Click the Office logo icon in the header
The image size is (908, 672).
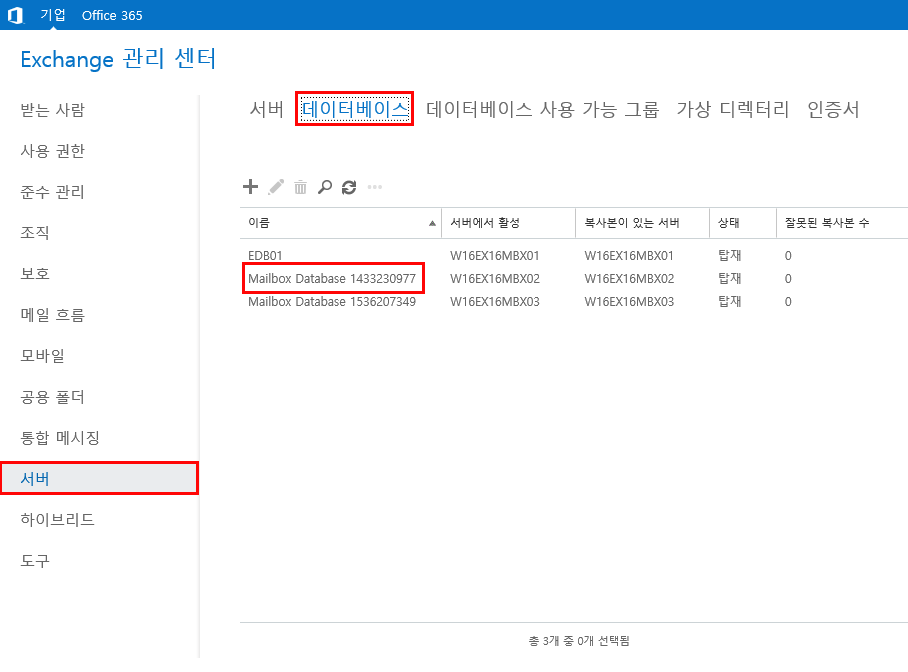[x=15, y=15]
